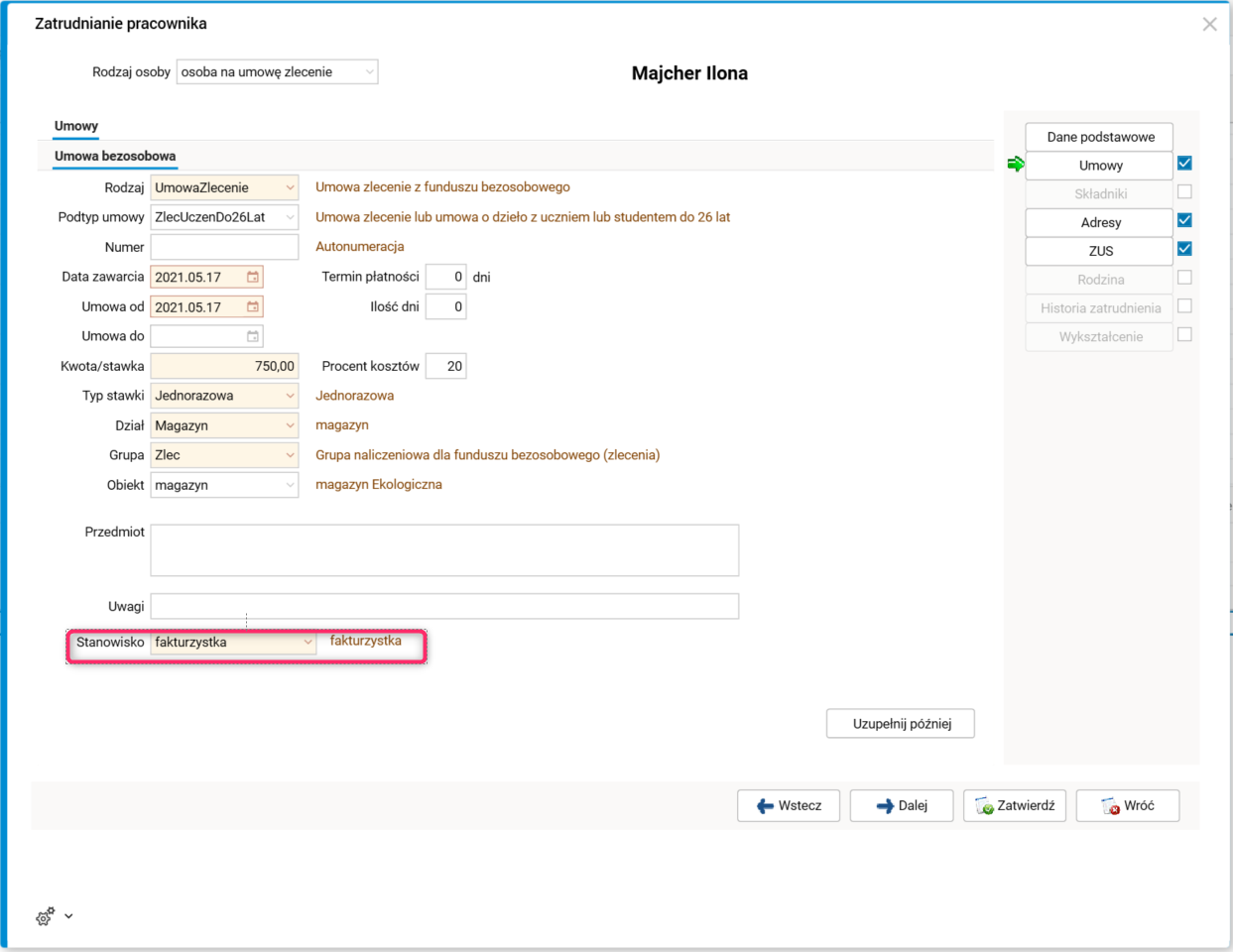Uncheck the Adresy section checkbox

1184,220
